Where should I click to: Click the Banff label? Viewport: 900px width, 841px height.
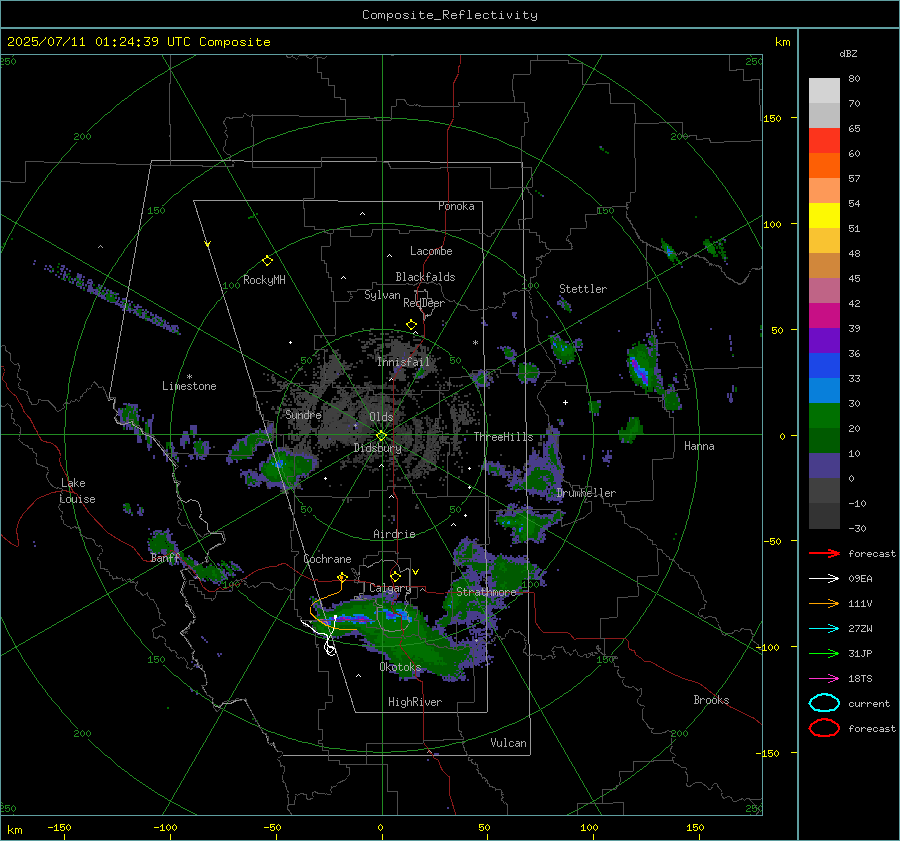point(165,558)
